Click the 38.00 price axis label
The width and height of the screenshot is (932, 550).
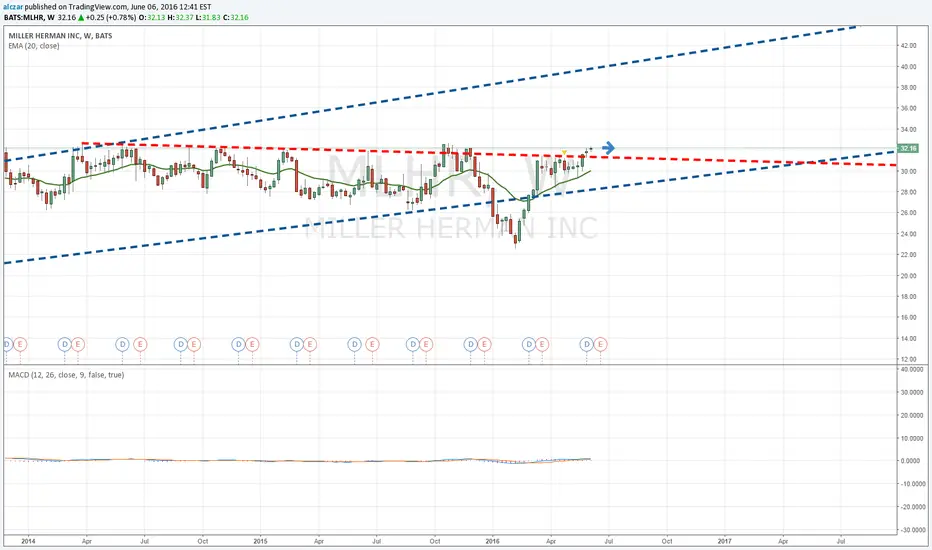(908, 87)
